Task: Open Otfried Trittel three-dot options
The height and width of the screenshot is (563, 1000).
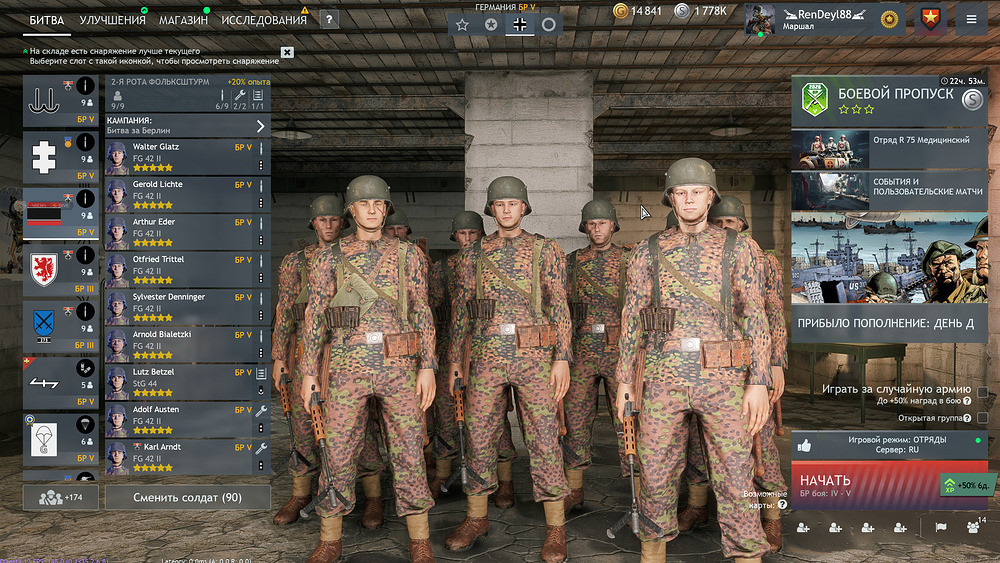Action: [261, 278]
